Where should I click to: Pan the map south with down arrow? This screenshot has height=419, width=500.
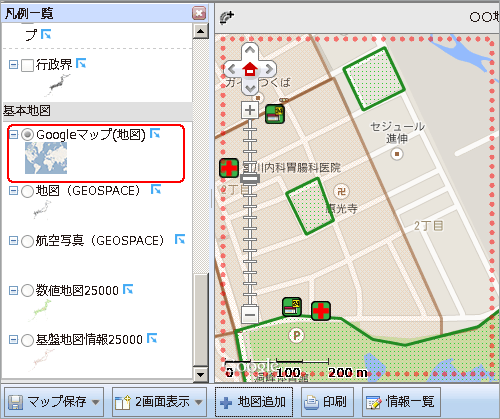250,88
